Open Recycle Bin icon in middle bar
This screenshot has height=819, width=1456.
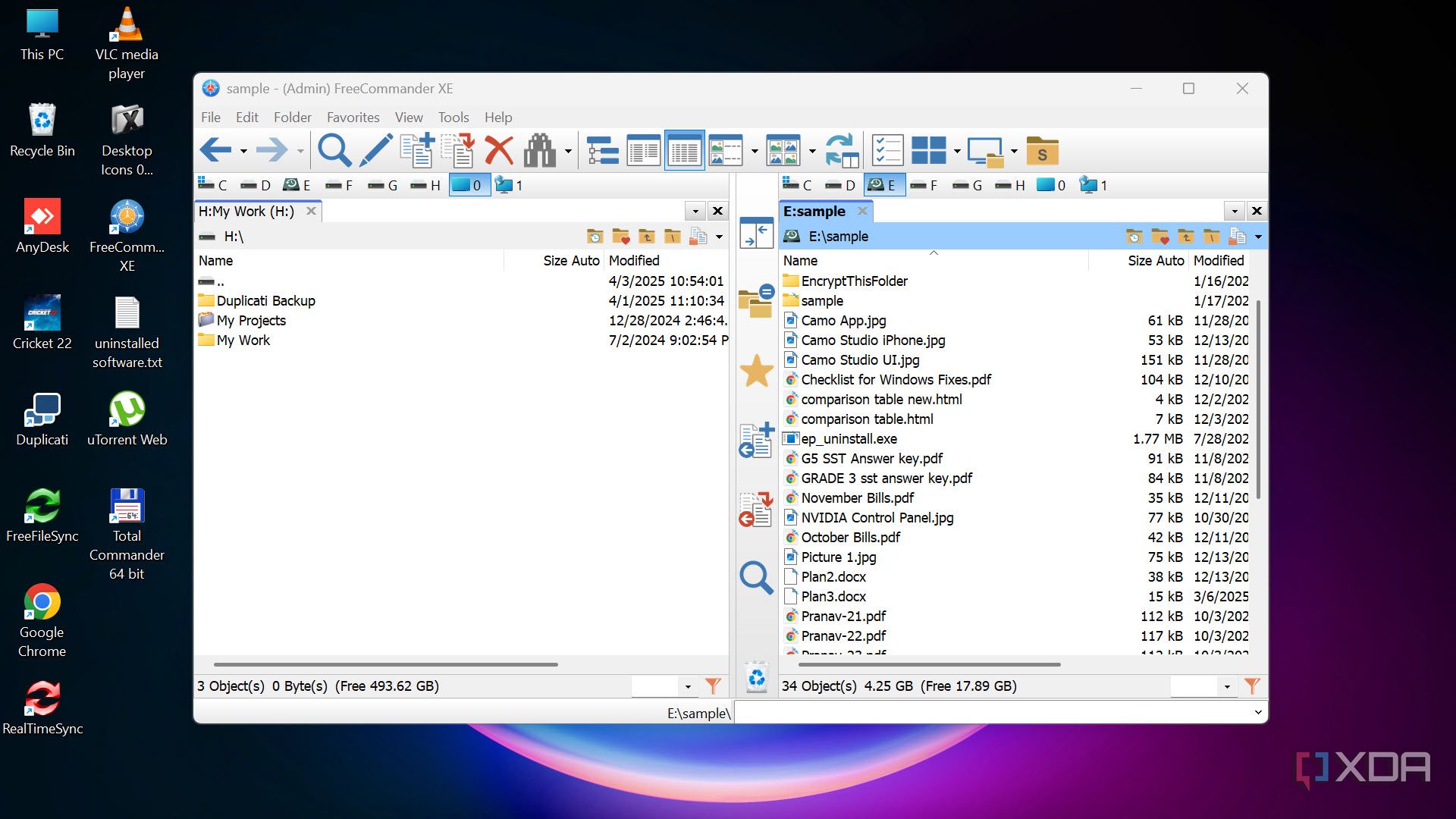(756, 677)
